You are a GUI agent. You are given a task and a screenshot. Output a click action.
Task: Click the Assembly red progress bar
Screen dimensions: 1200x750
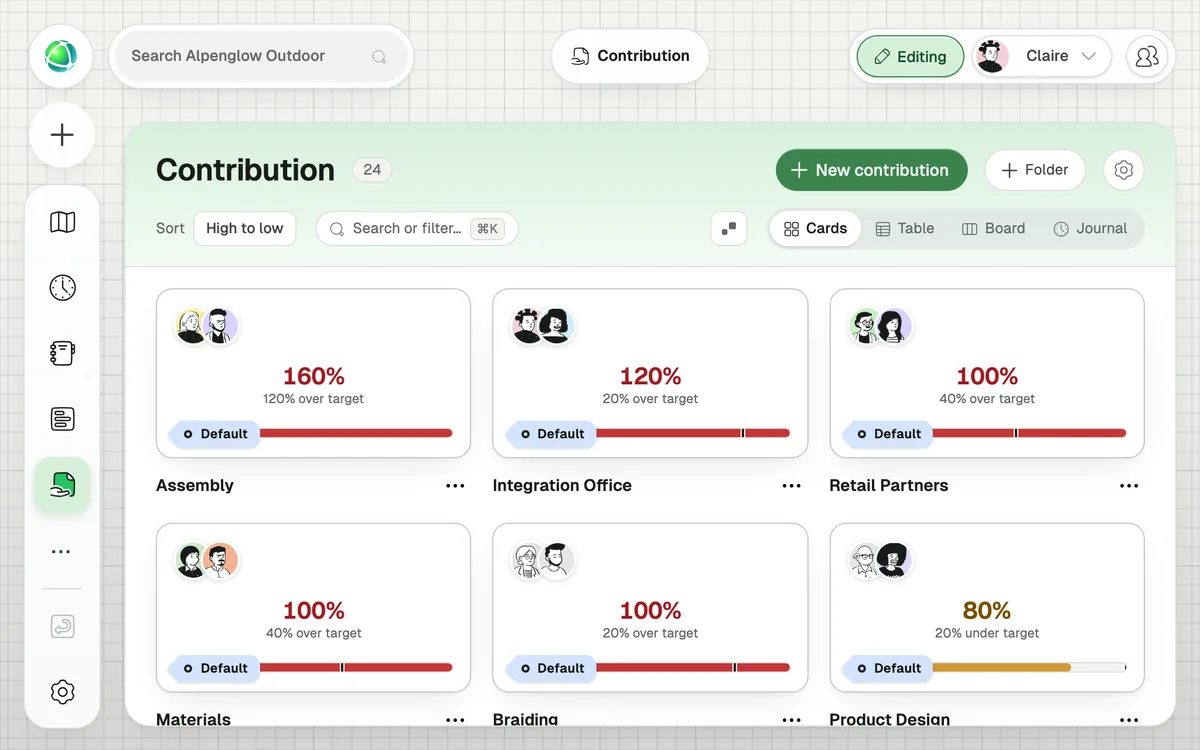coord(356,433)
